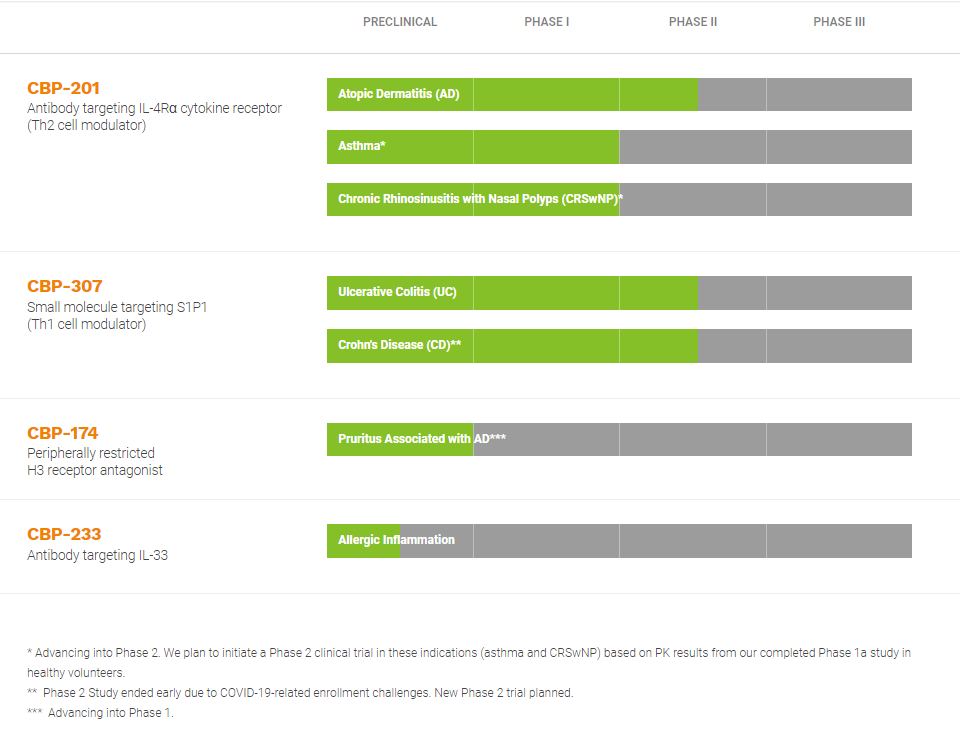Select the PHASE III column header
This screenshot has height=734, width=960.
(x=839, y=22)
